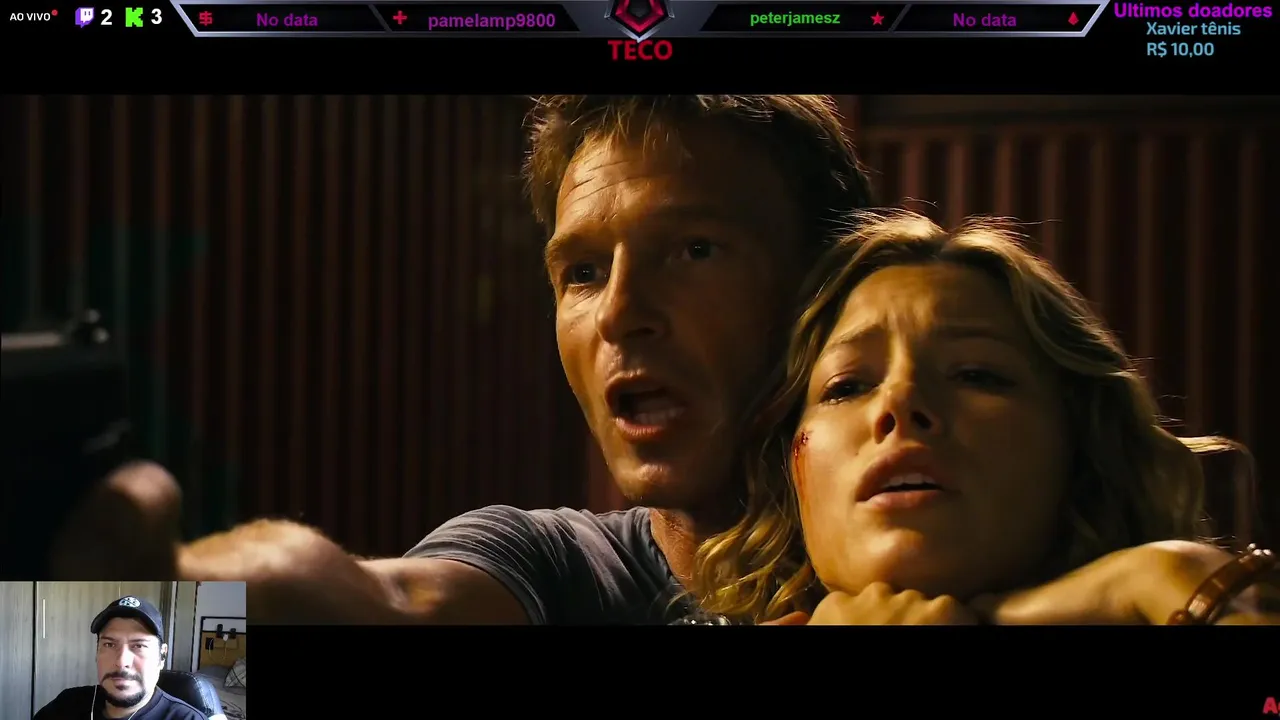
Task: Click the dollar sign donation icon
Action: pyautogui.click(x=206, y=19)
